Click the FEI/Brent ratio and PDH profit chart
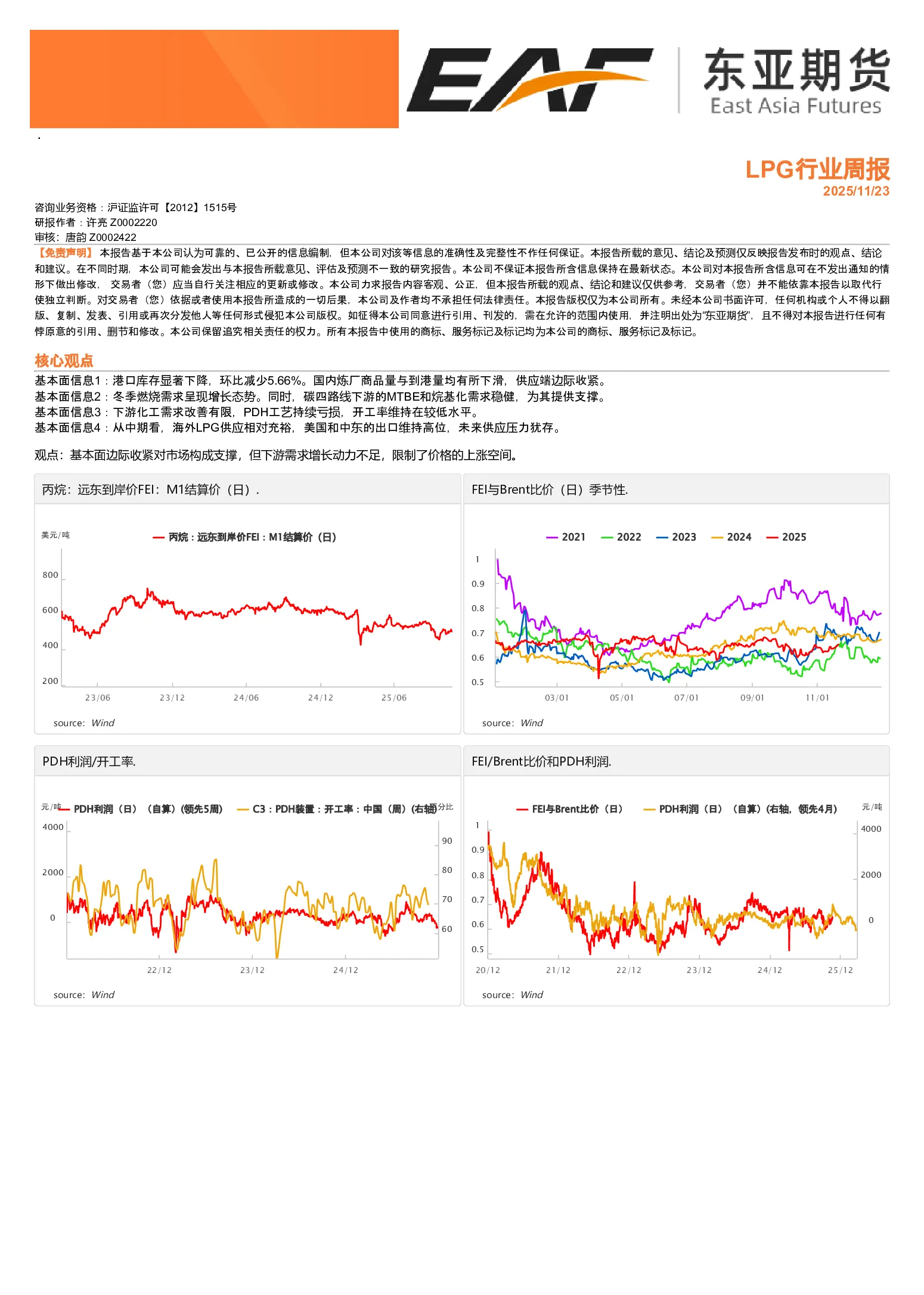Screen dimensions: 924x1295 click(x=672, y=890)
